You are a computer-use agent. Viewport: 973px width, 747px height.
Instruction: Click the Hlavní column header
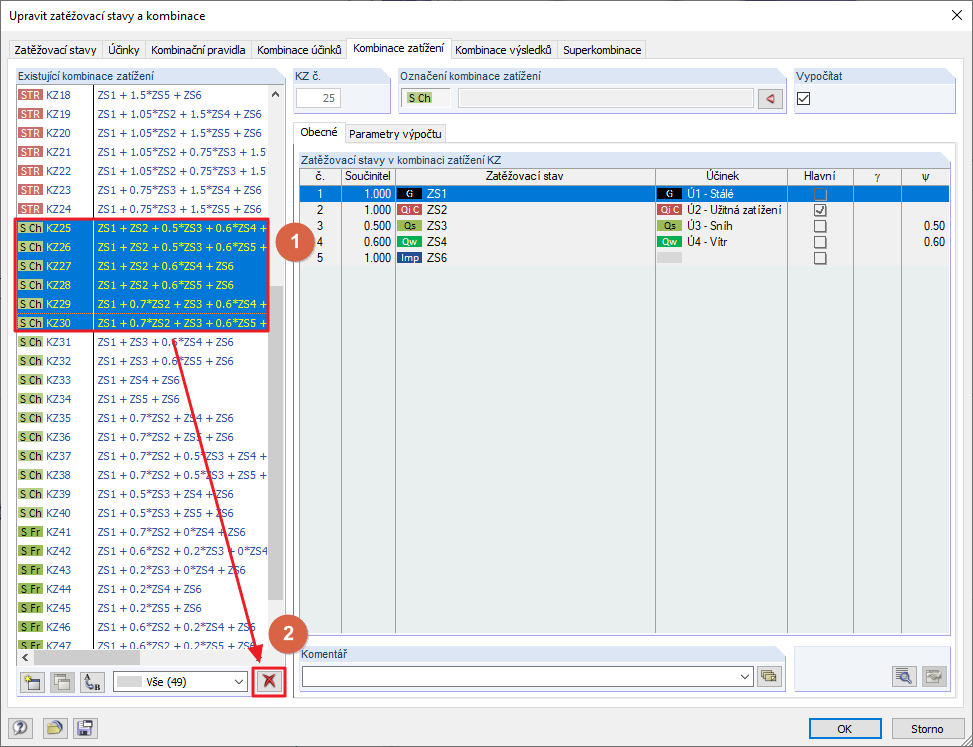tap(820, 176)
